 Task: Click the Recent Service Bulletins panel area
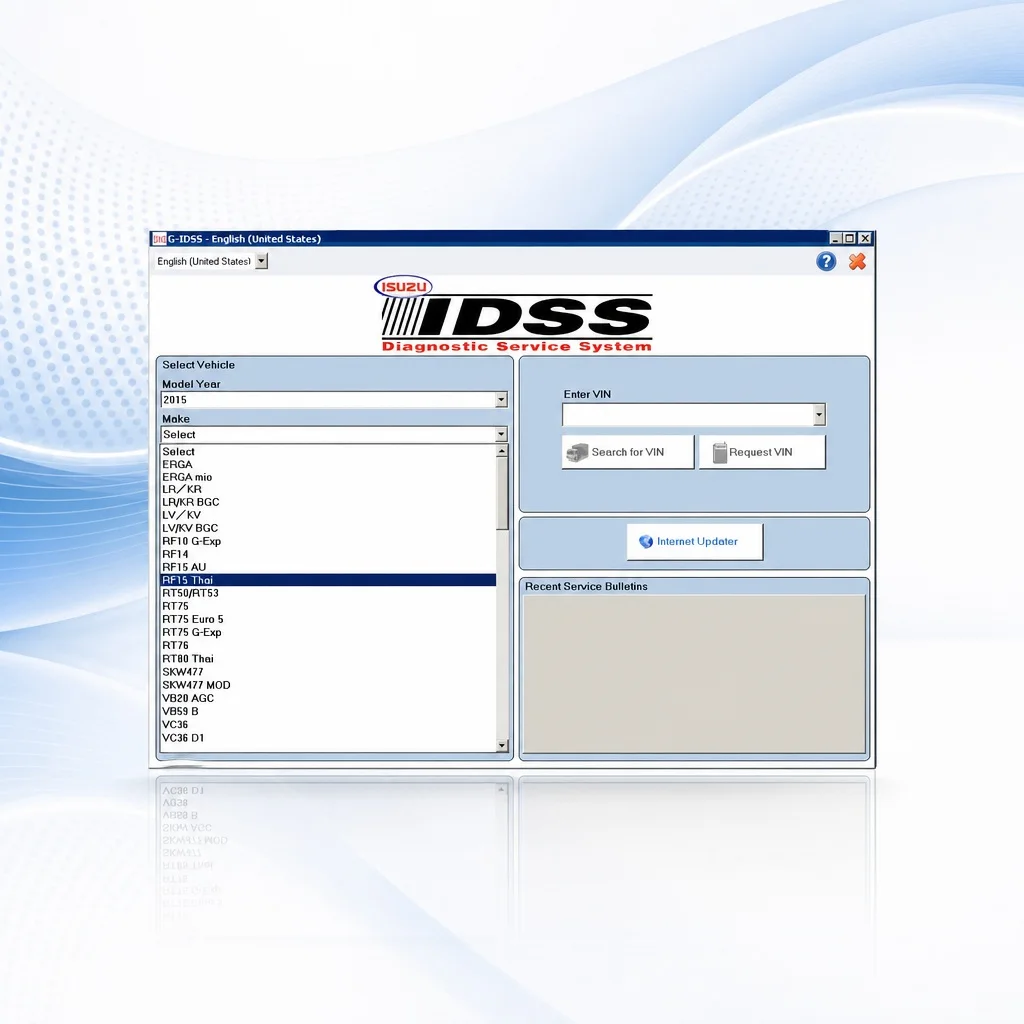pyautogui.click(x=695, y=675)
